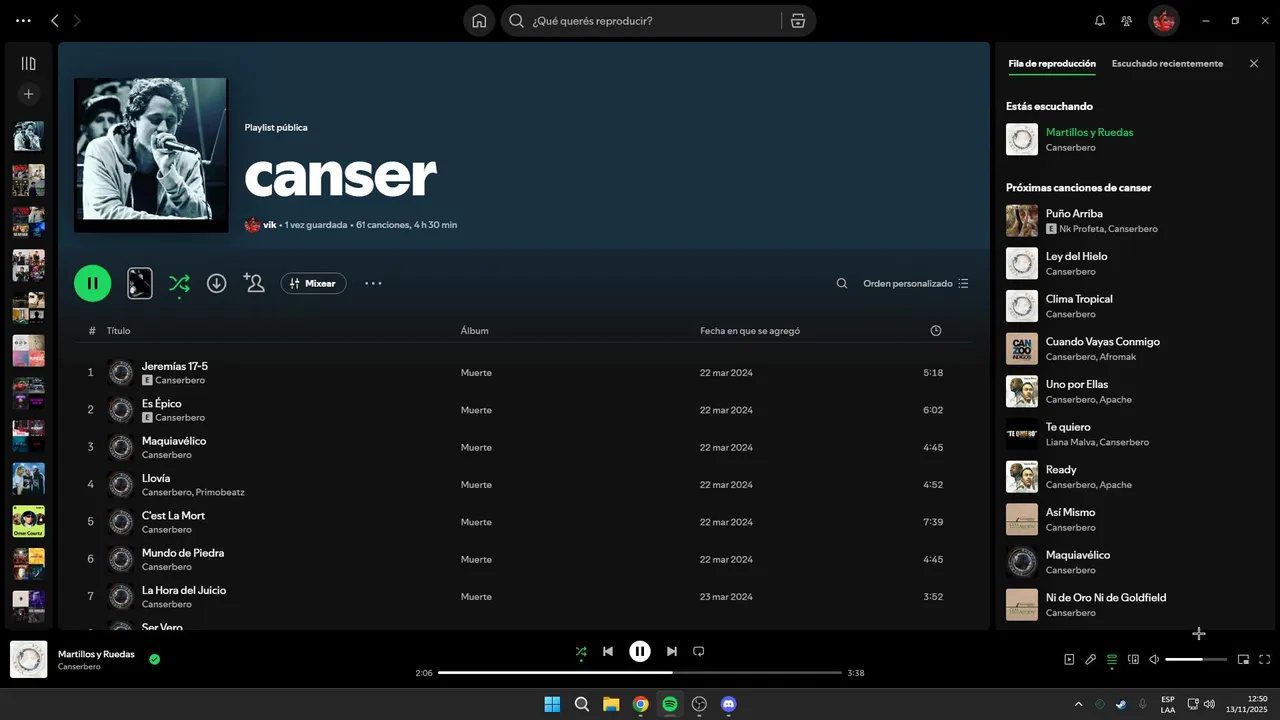Open Canserbero artist link in player bar
The width and height of the screenshot is (1280, 720).
[79, 667]
